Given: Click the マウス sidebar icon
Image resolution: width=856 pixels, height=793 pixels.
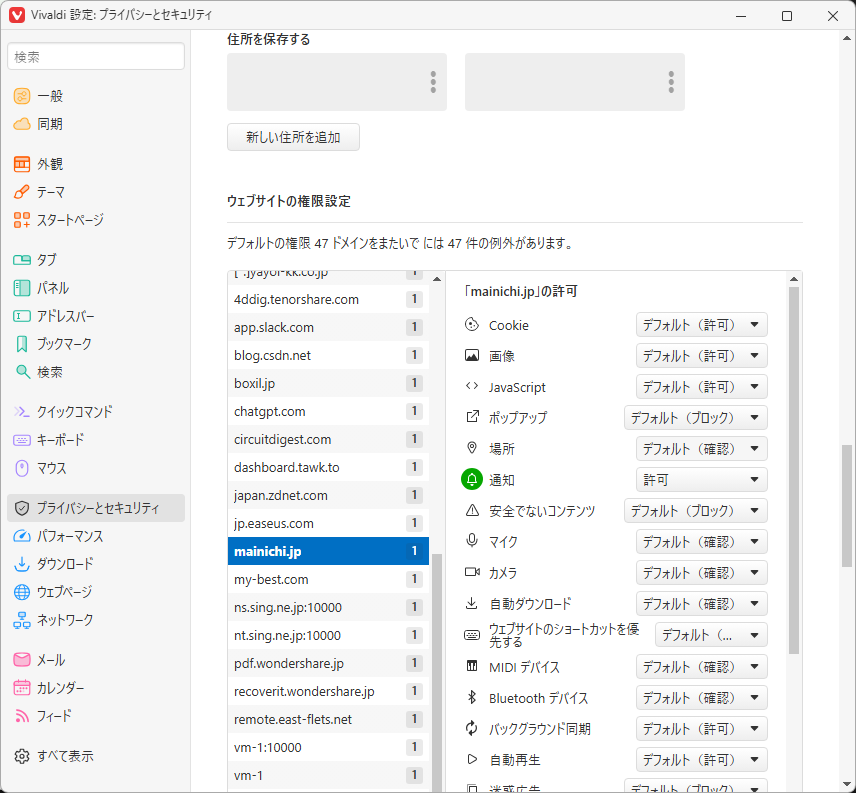Looking at the screenshot, I should (x=22, y=468).
